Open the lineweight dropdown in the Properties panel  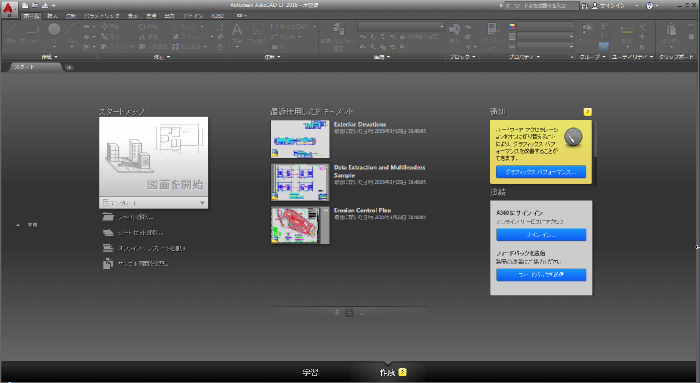pos(545,37)
